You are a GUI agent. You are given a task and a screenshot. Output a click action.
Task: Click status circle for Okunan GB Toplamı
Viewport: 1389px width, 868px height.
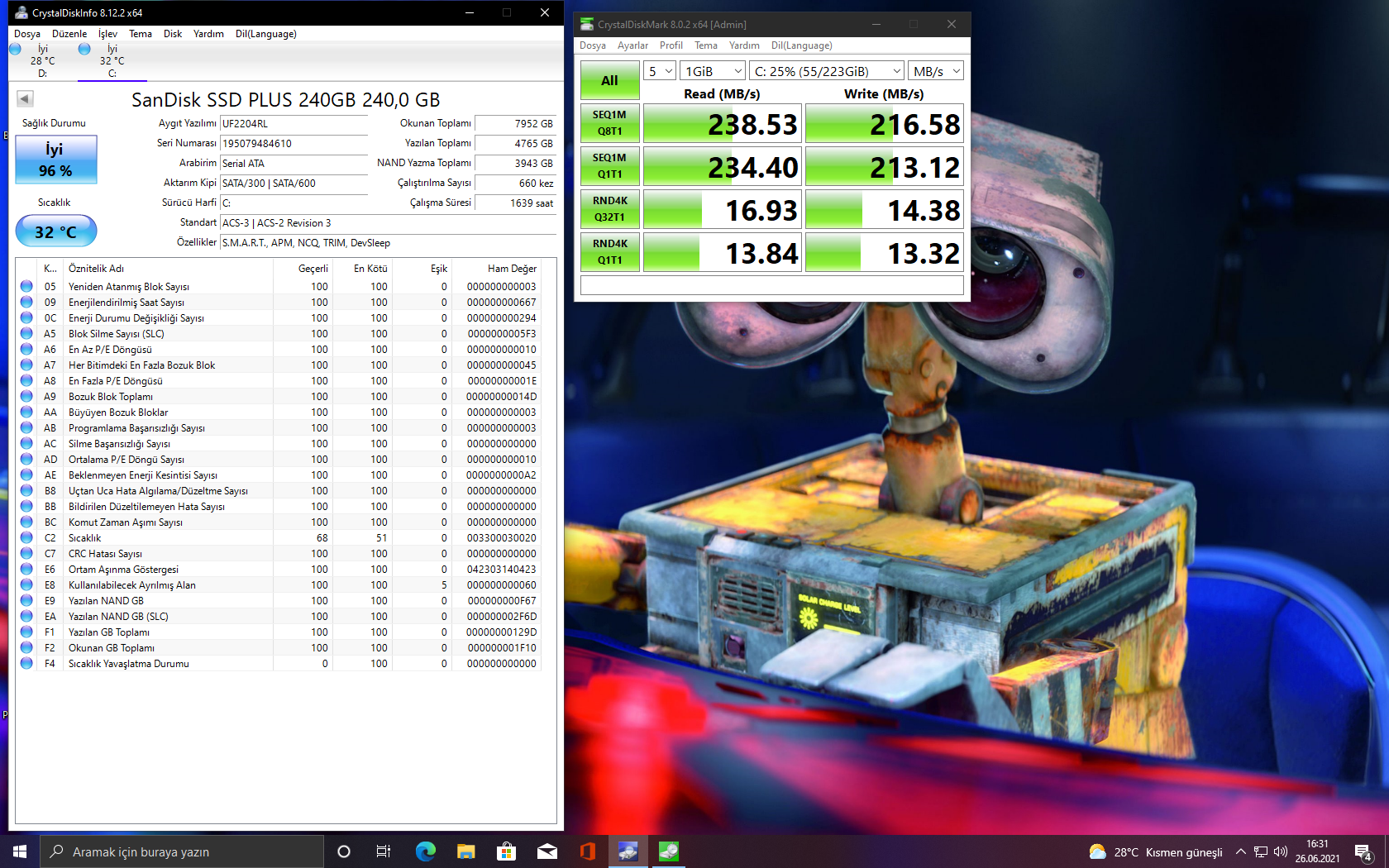pyautogui.click(x=26, y=647)
